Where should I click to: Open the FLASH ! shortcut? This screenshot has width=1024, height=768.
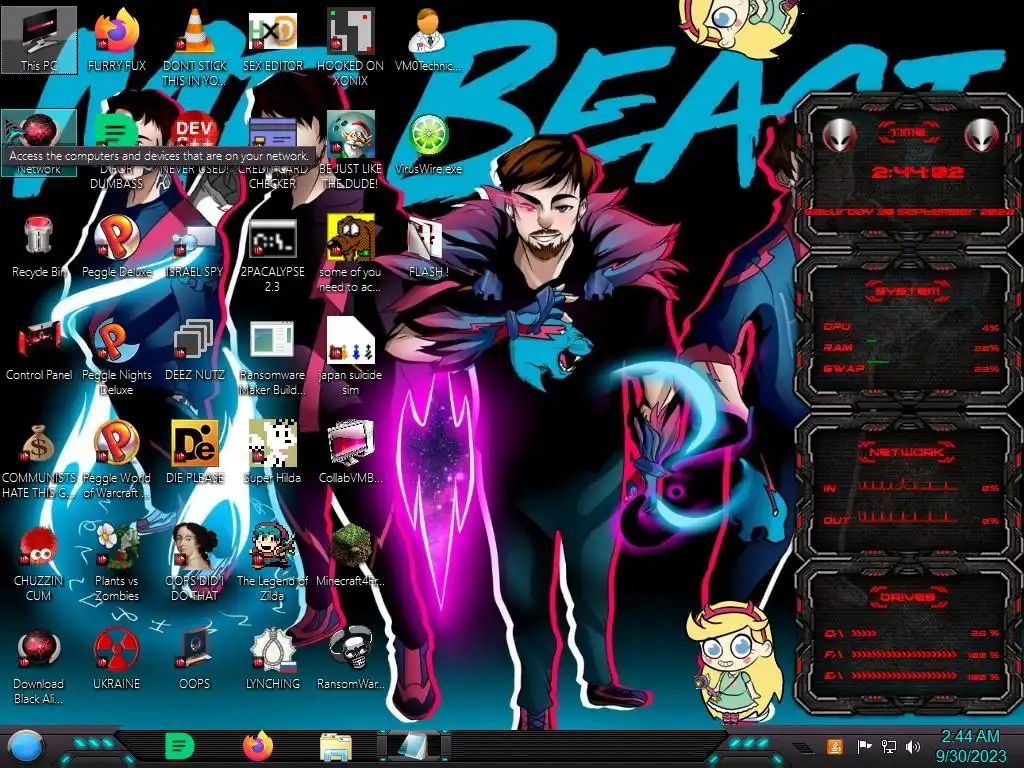pyautogui.click(x=428, y=246)
